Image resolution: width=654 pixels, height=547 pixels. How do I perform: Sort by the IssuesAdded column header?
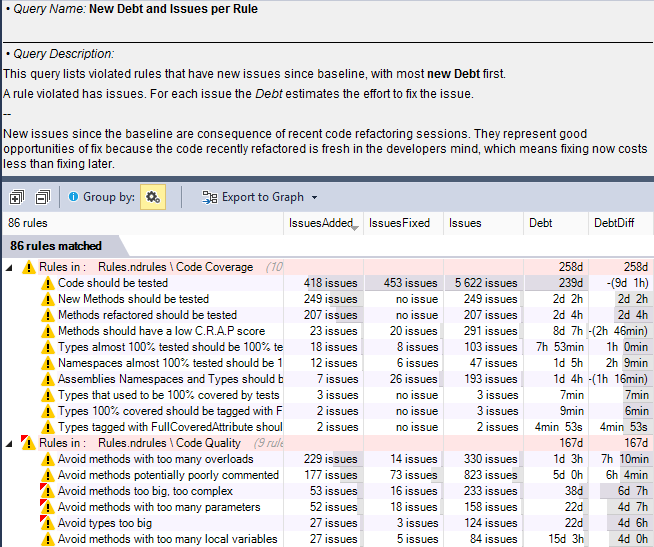[x=320, y=223]
